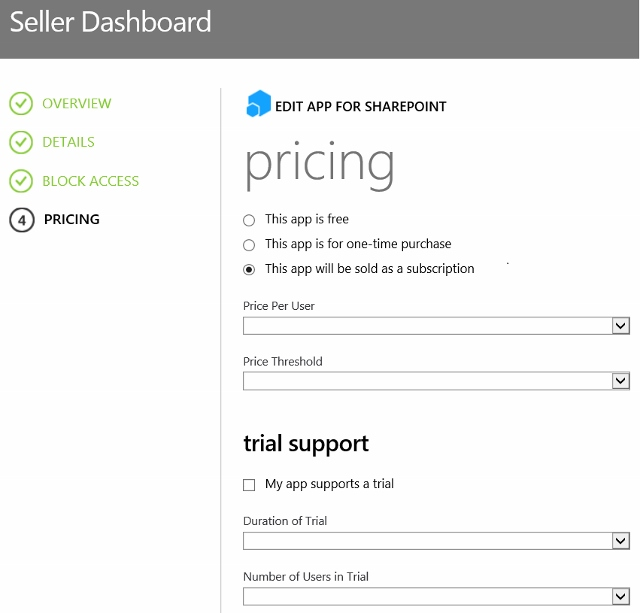Click the Overview green checkmark icon
The width and height of the screenshot is (640, 613).
coord(21,104)
